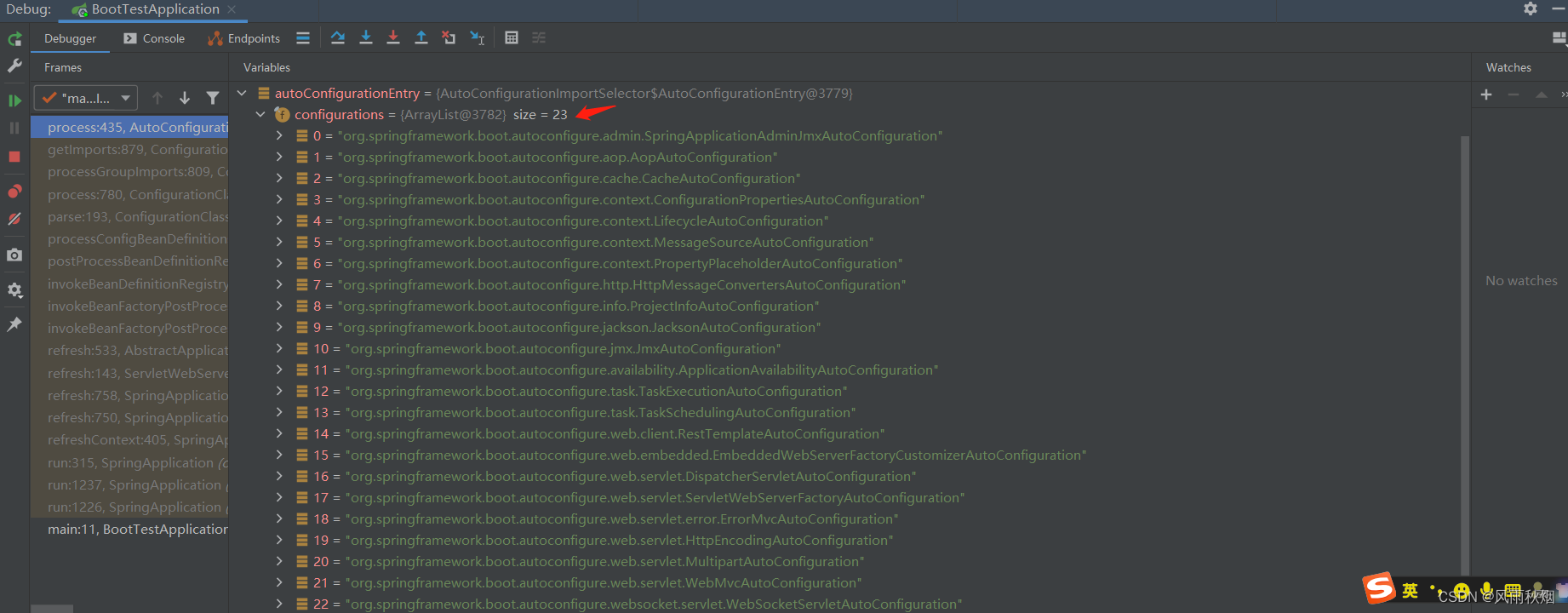Move to next frame down arrow
The width and height of the screenshot is (1568, 613).
tap(185, 99)
